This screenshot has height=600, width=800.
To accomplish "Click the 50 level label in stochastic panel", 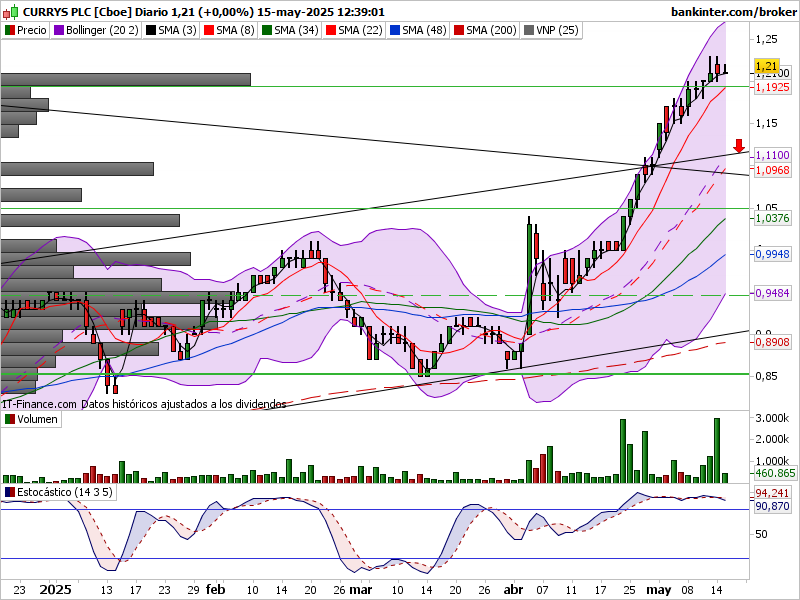I will point(761,534).
